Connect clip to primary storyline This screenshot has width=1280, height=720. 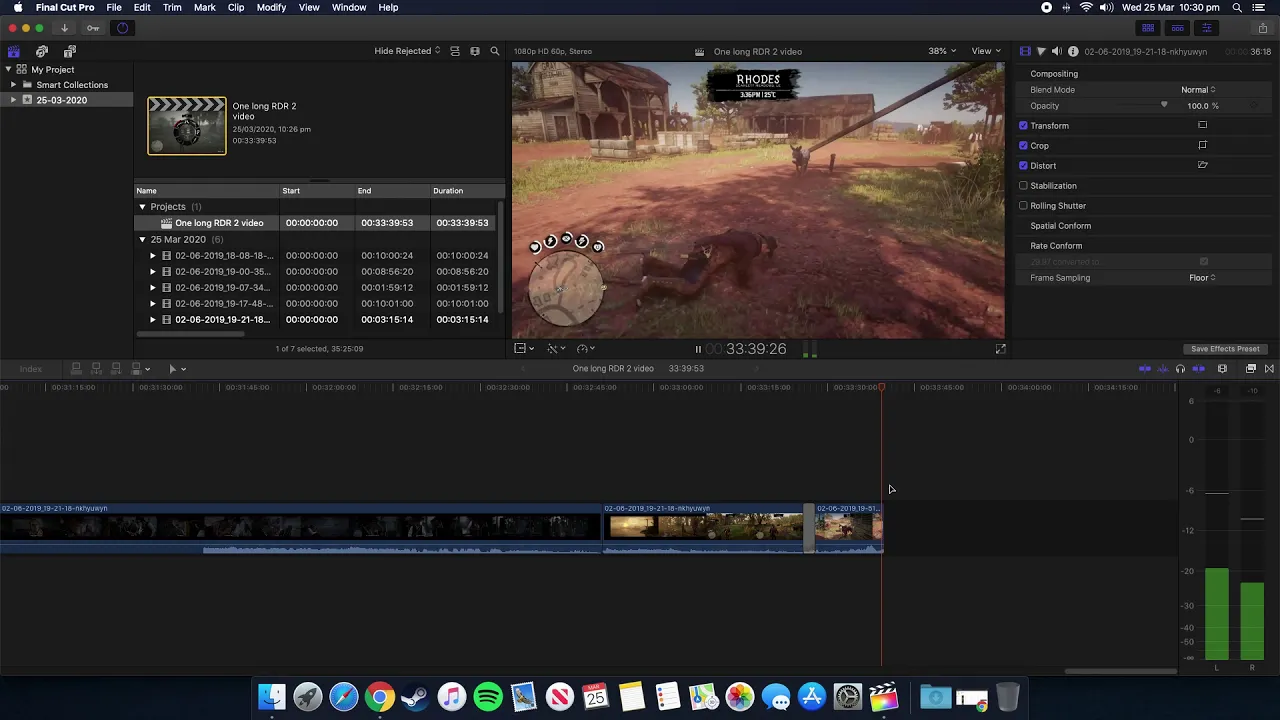tap(75, 369)
